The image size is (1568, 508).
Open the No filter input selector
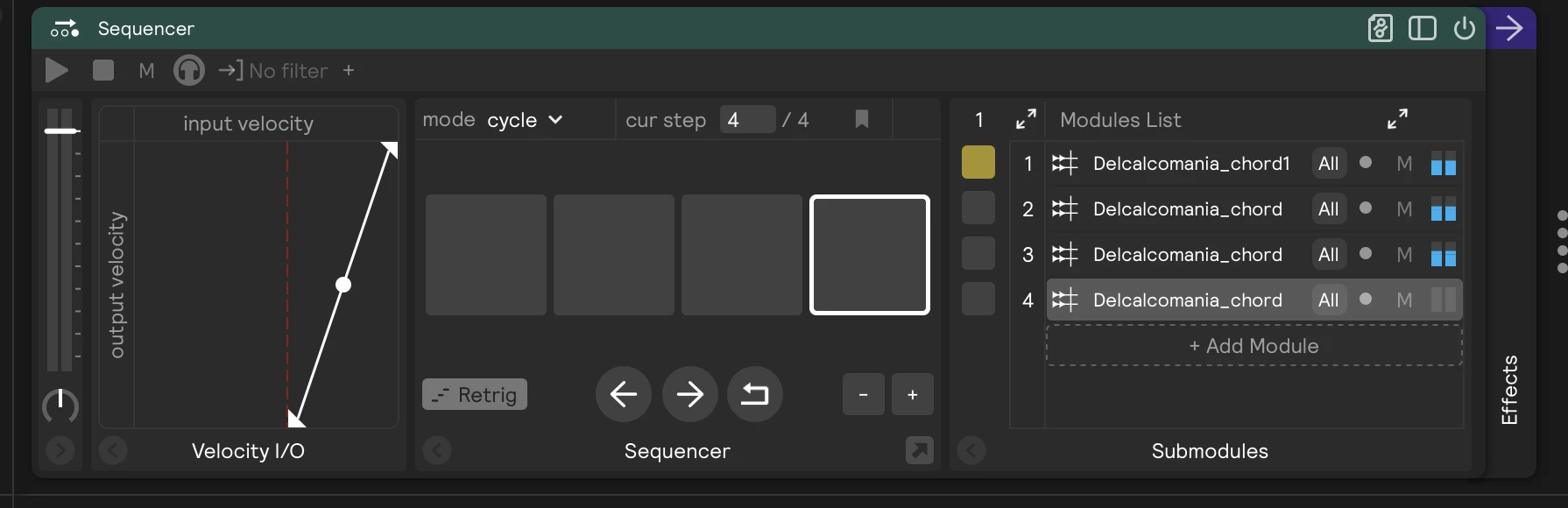(x=273, y=70)
